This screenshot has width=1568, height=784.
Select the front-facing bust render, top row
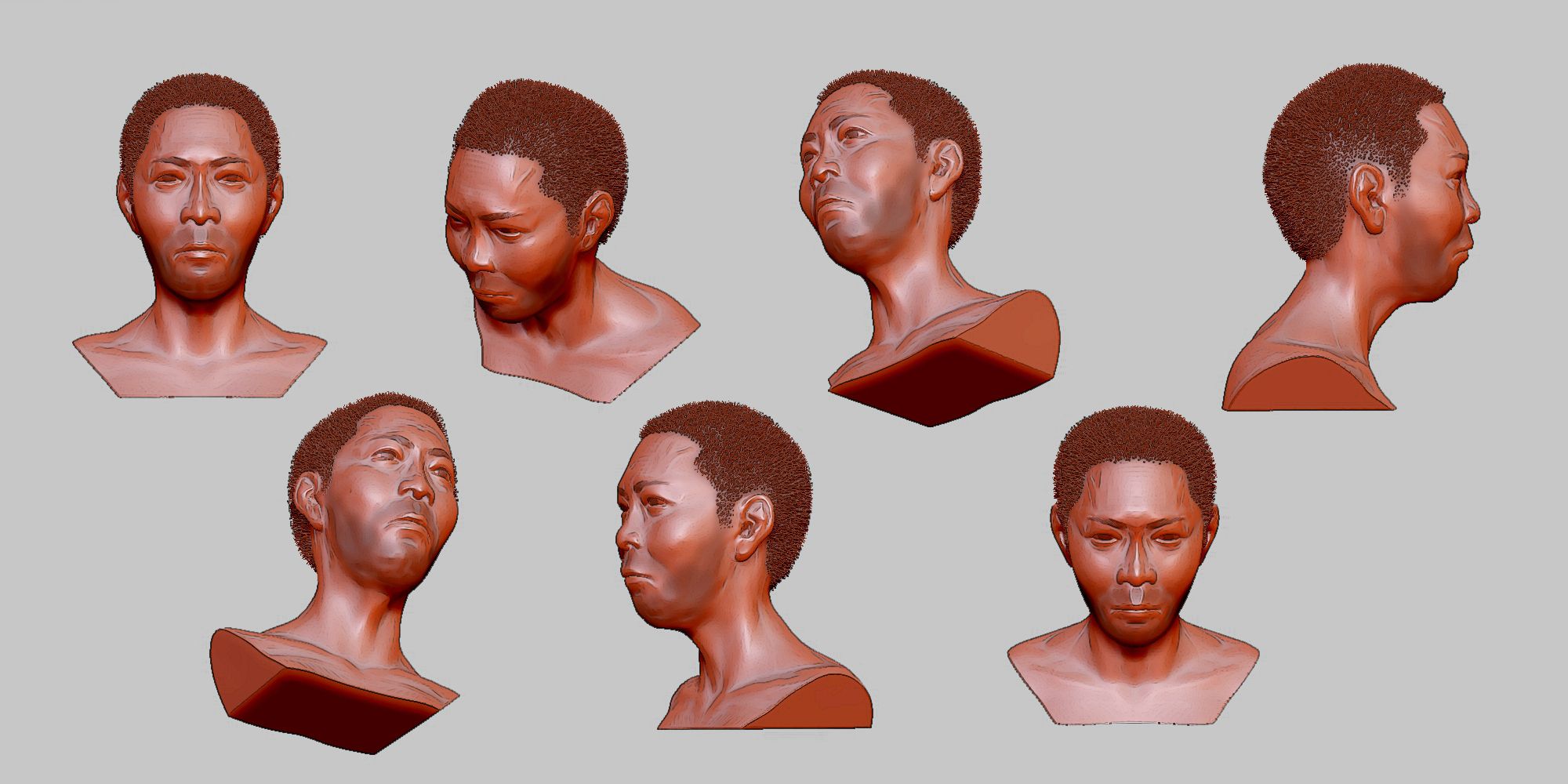tap(200, 235)
